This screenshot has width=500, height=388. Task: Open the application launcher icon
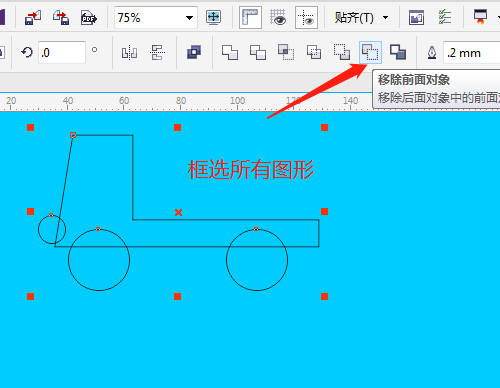pyautogui.click(x=480, y=17)
